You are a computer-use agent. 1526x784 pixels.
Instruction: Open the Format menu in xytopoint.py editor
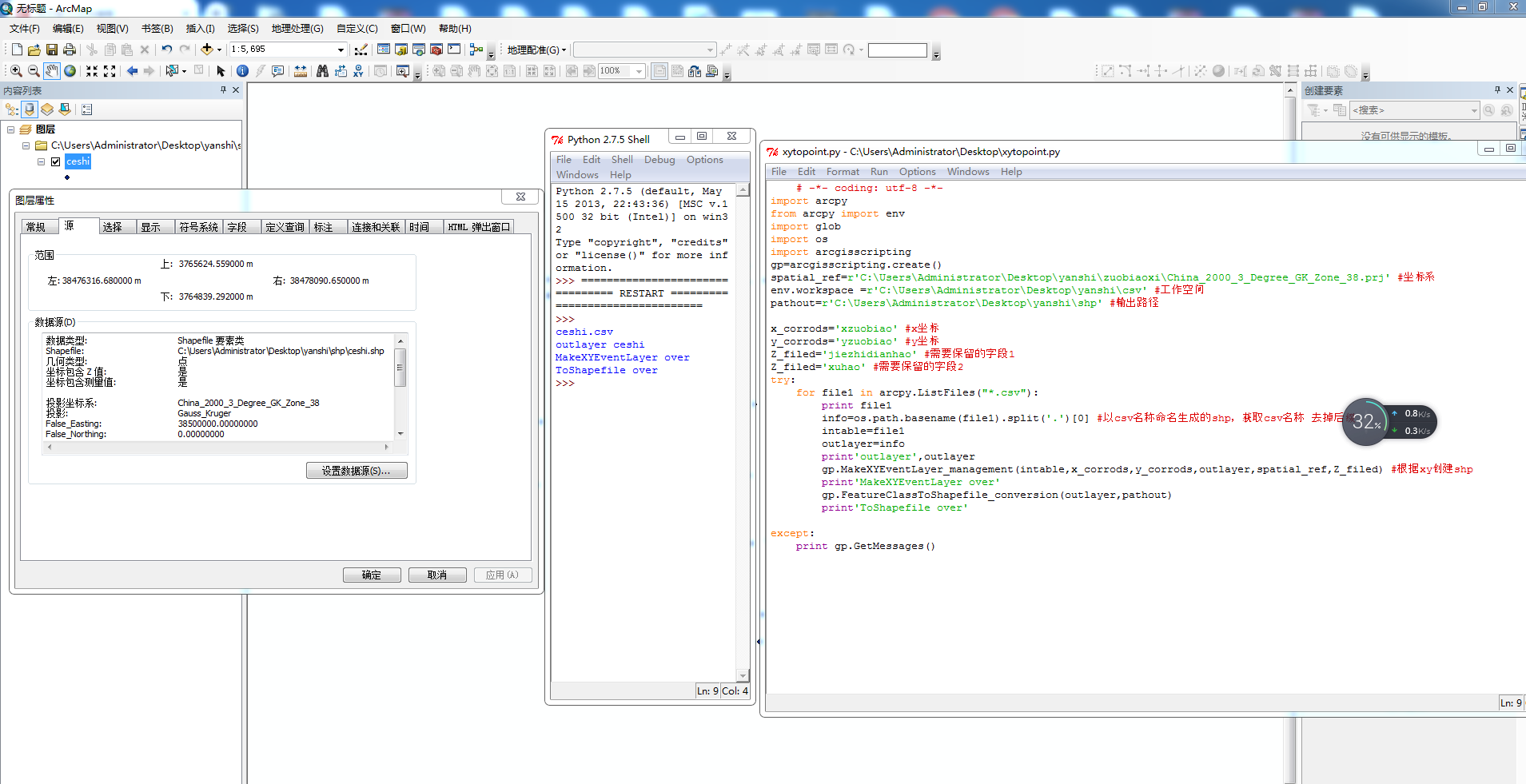coord(843,172)
